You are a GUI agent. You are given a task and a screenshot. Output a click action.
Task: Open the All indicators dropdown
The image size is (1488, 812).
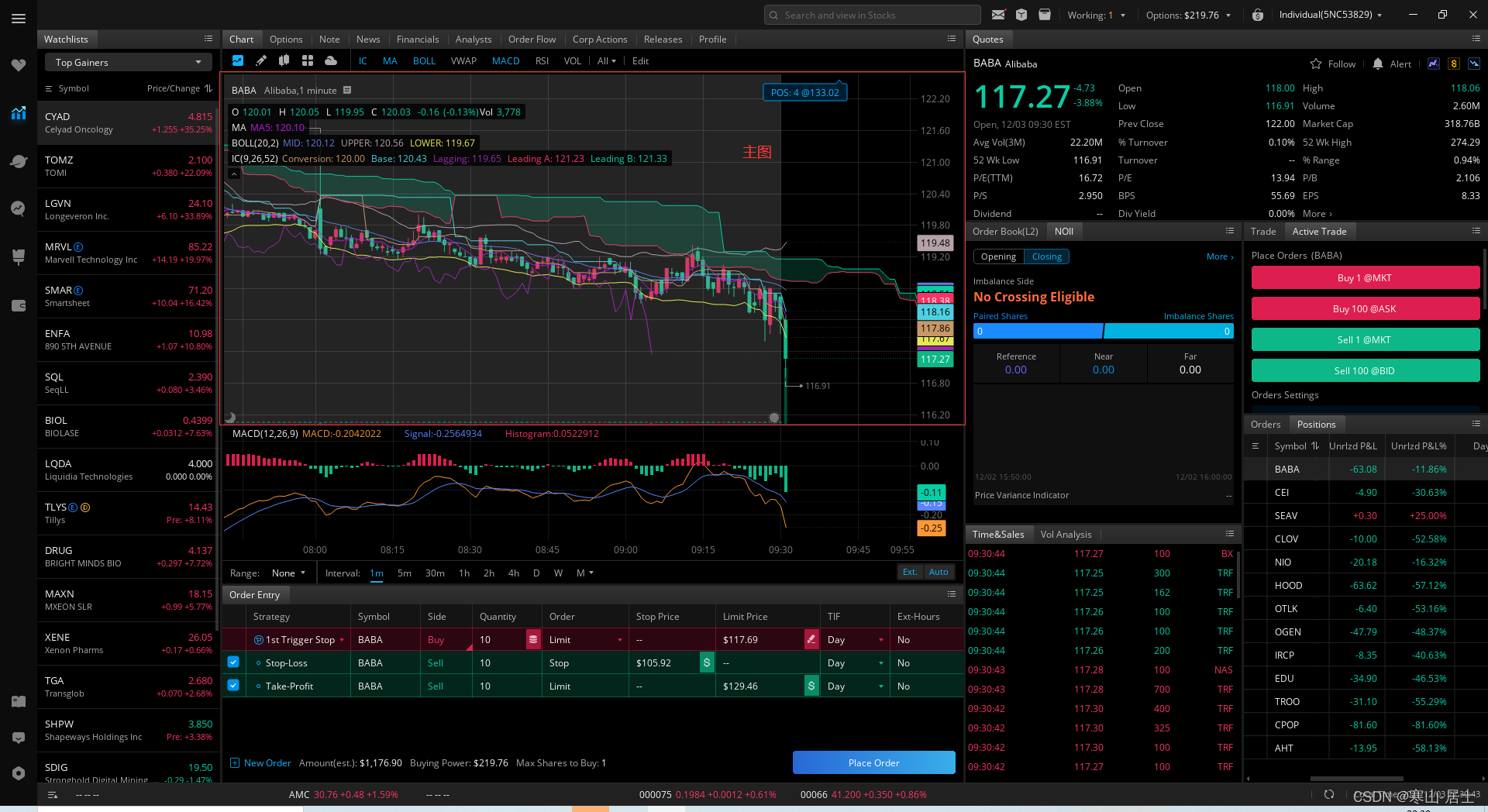606,61
